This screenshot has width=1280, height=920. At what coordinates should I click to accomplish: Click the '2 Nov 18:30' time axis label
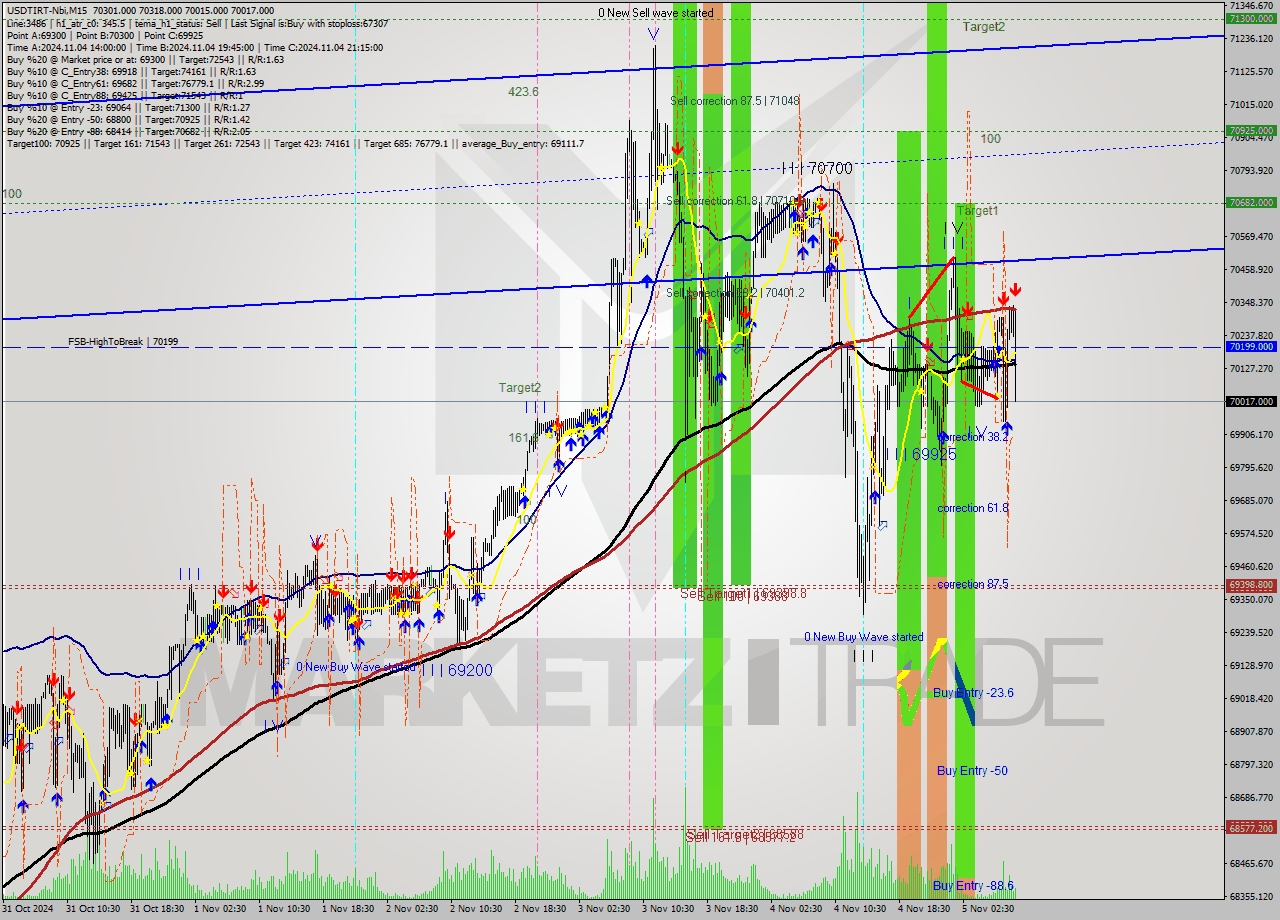pos(541,909)
